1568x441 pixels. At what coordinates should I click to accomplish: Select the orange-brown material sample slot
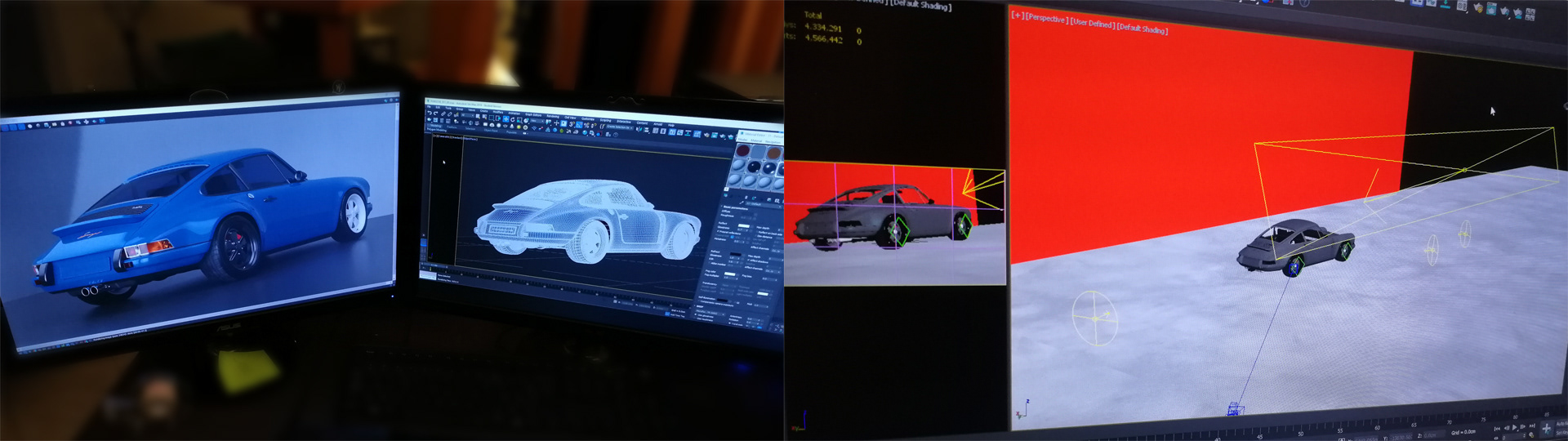(774, 153)
